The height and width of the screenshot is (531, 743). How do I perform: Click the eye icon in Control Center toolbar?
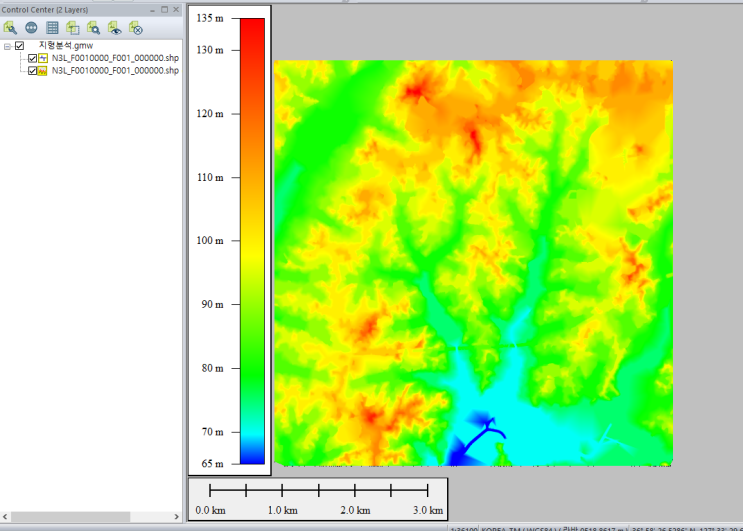(x=115, y=28)
